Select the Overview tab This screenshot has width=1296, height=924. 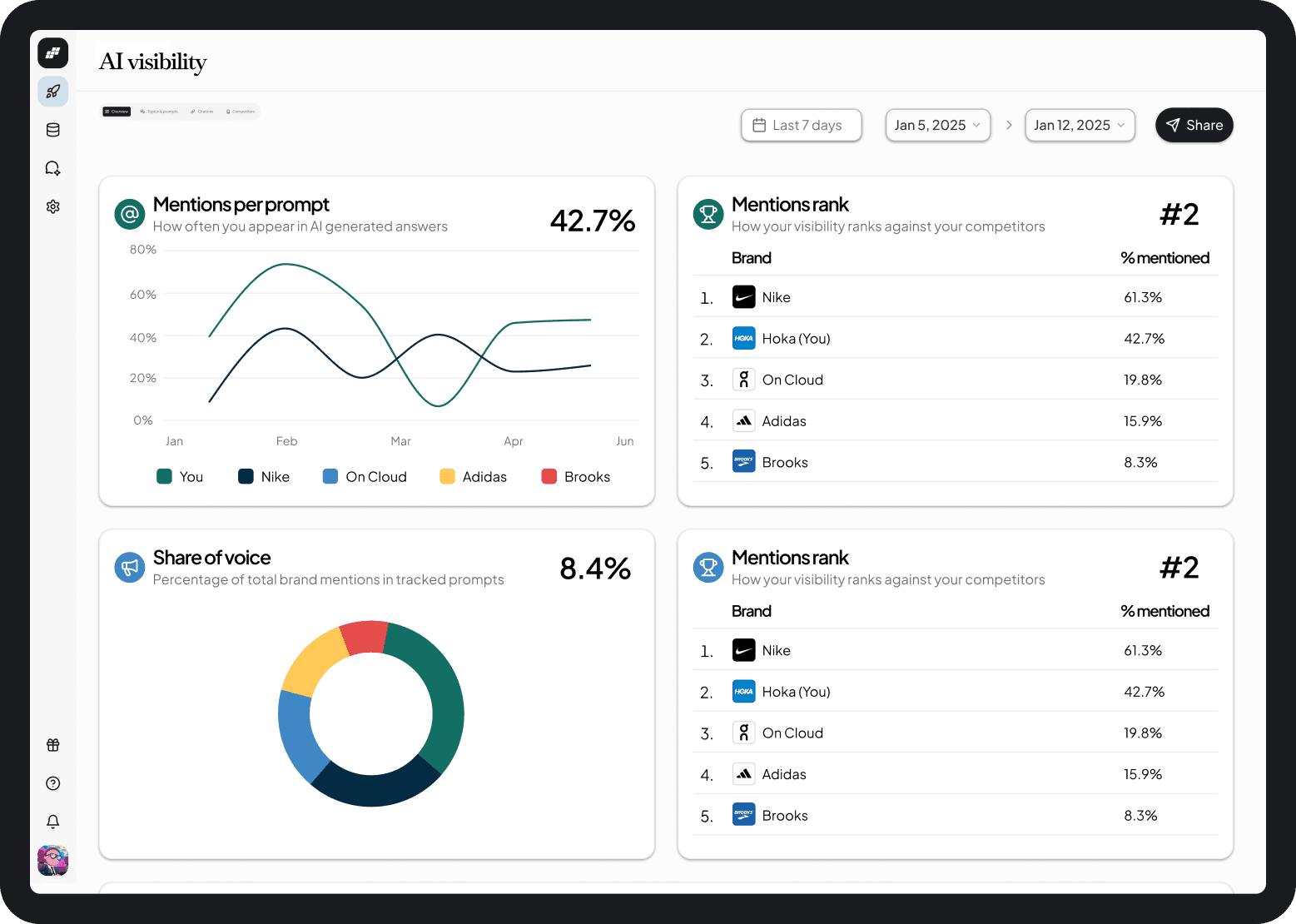pos(117,112)
